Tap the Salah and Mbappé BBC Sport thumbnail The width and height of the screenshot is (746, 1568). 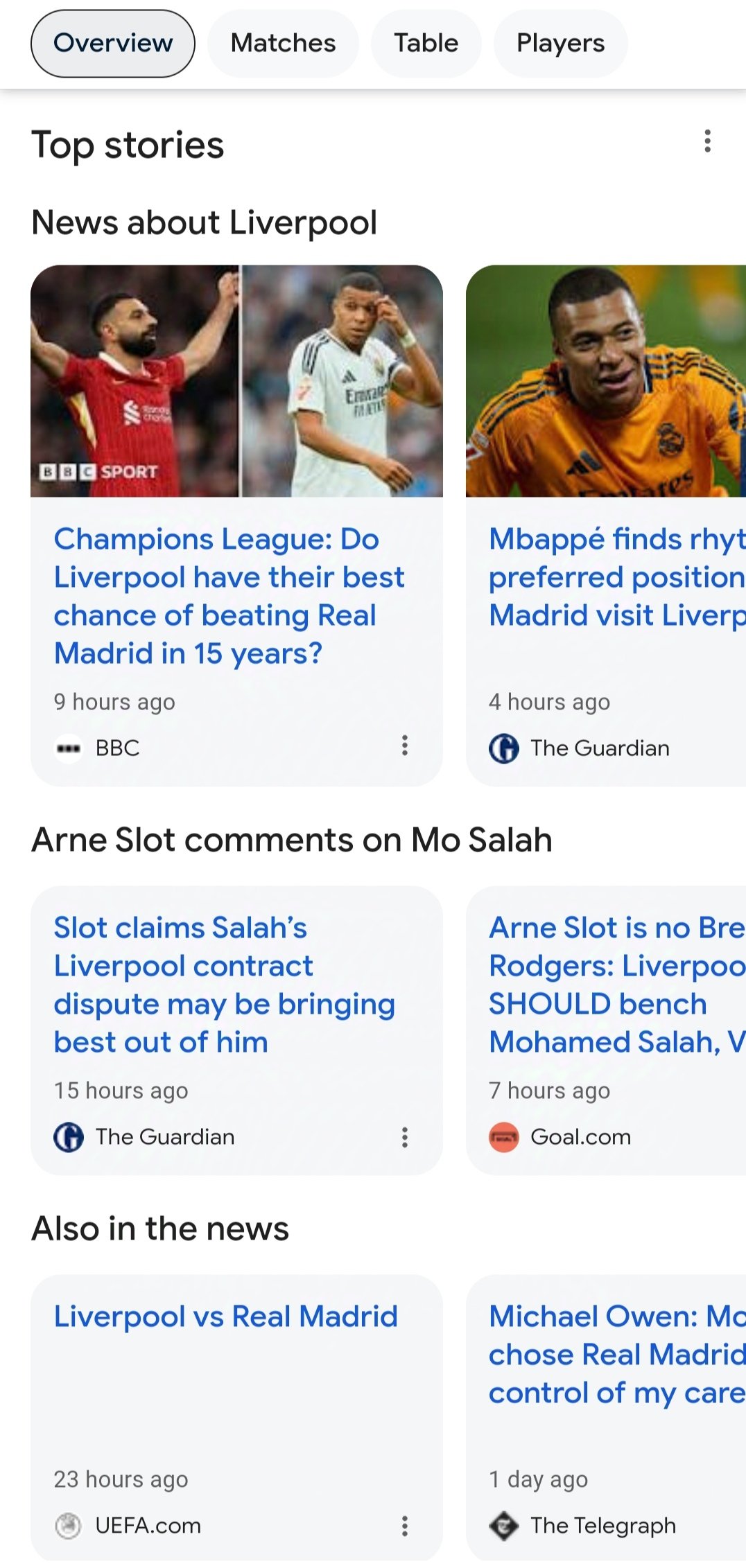pyautogui.click(x=236, y=381)
